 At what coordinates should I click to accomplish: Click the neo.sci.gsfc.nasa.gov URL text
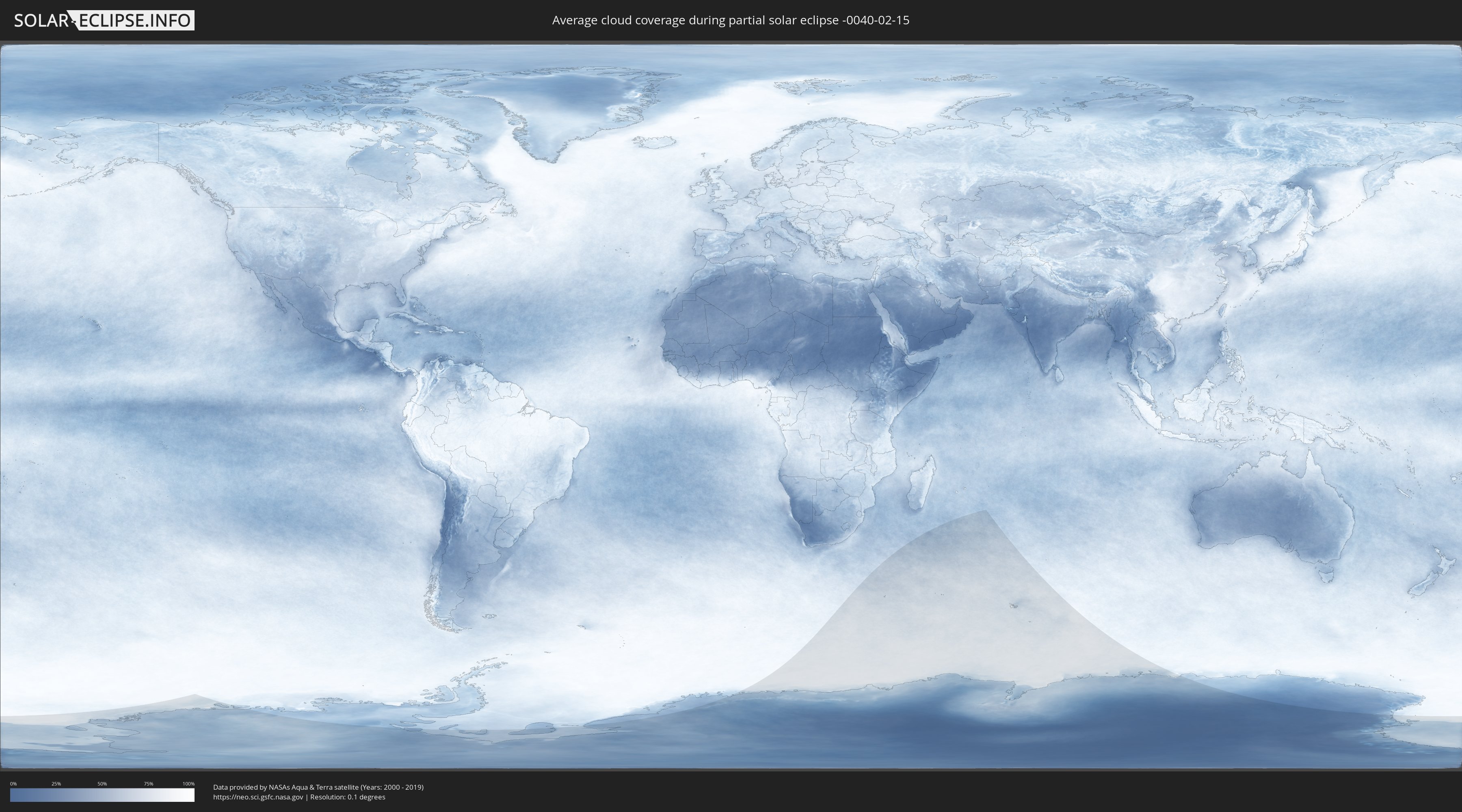click(258, 797)
